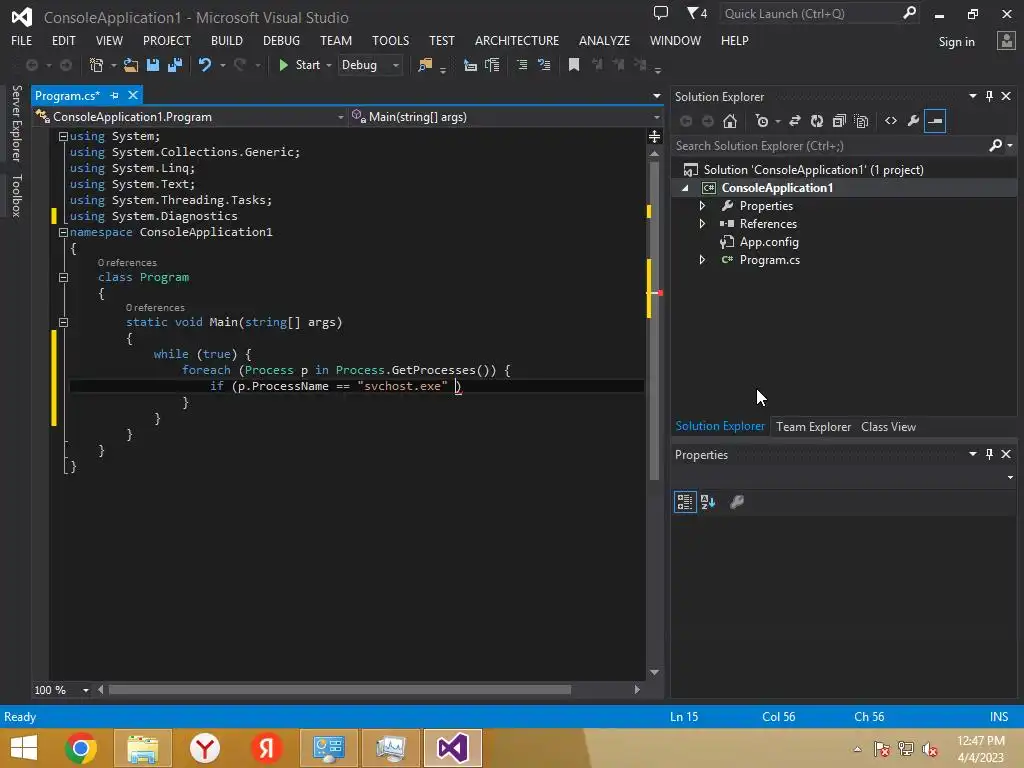
Task: Open the Server Explorer side tab
Action: pos(17,123)
